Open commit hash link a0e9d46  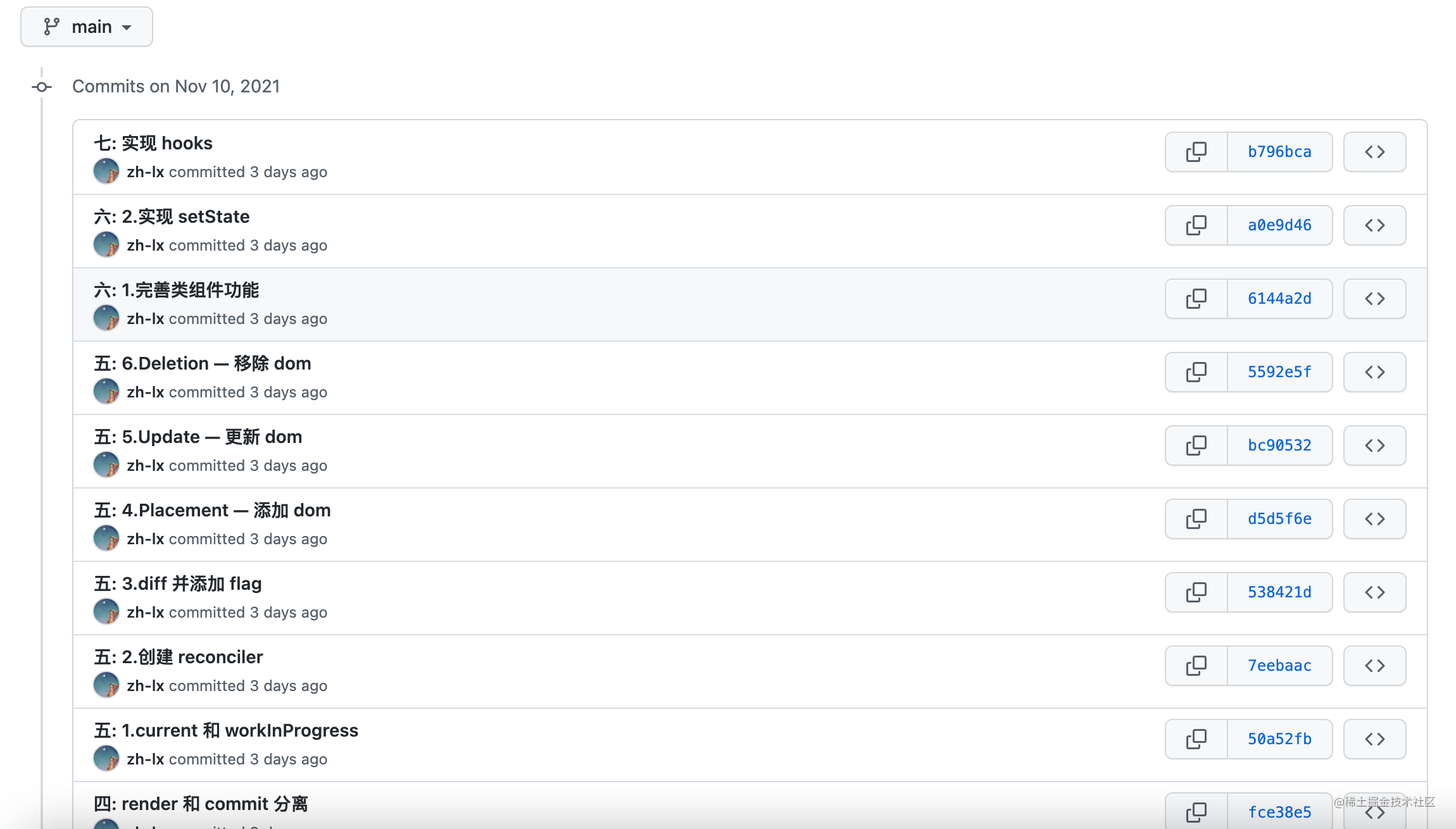[x=1279, y=225]
